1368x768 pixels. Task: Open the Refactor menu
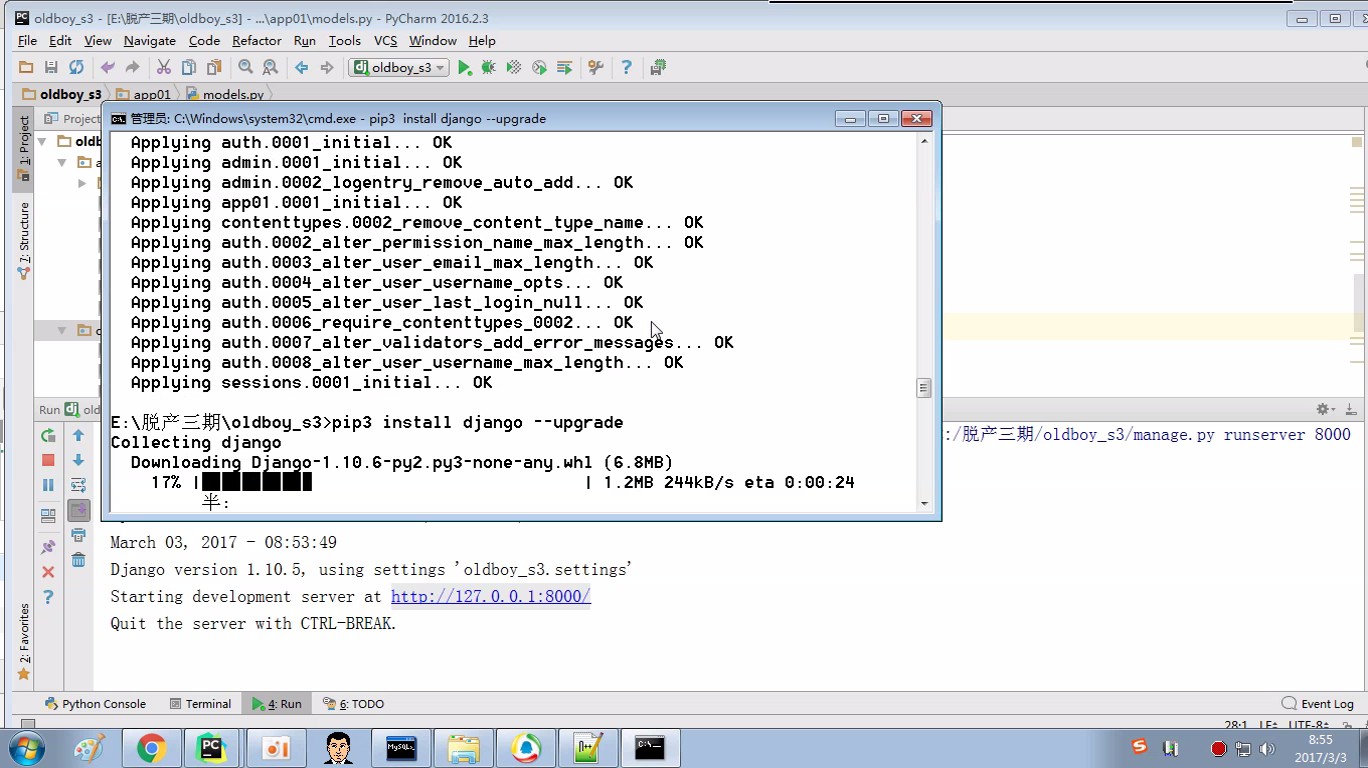point(256,40)
